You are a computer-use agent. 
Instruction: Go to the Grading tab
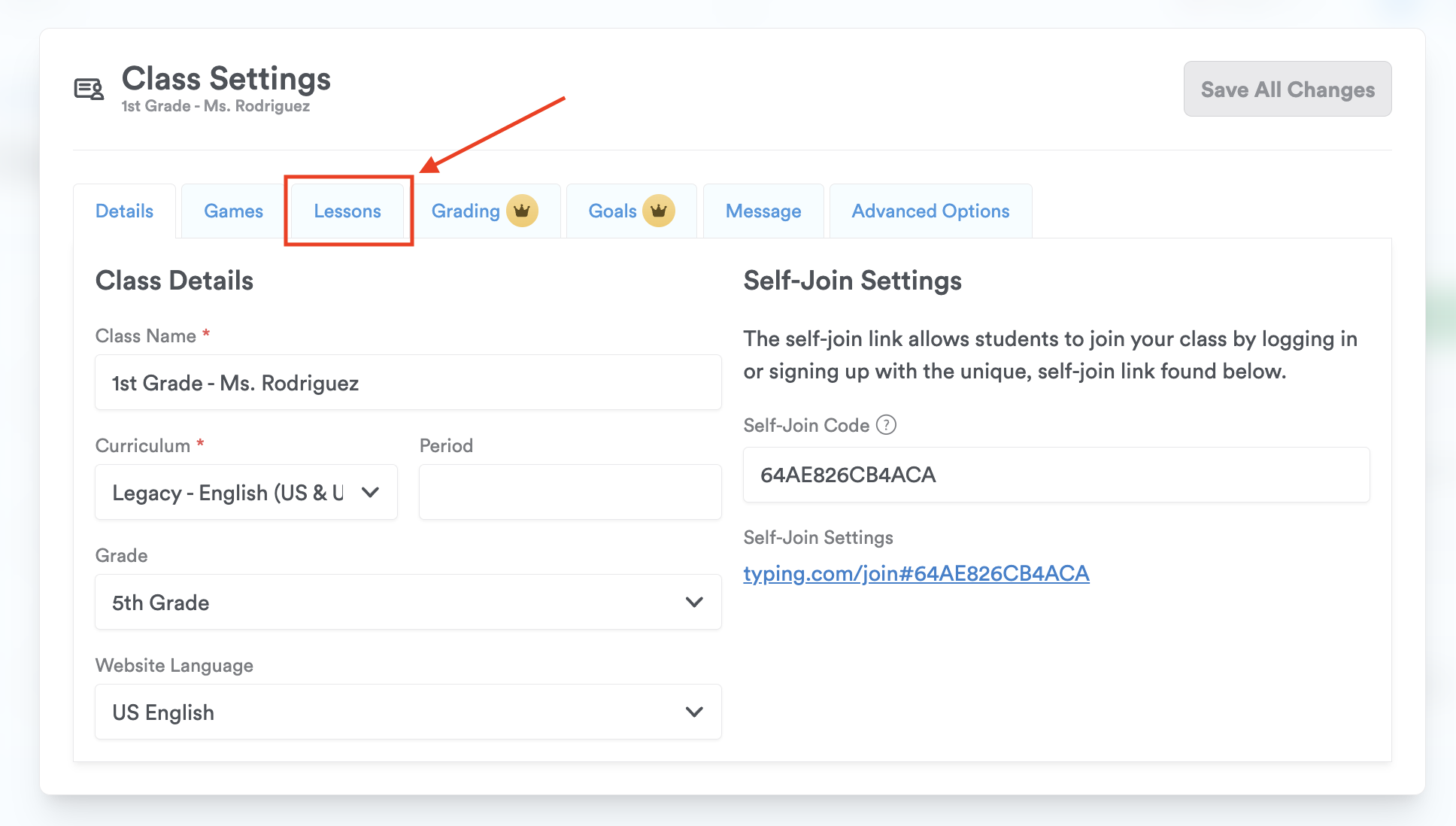point(466,211)
